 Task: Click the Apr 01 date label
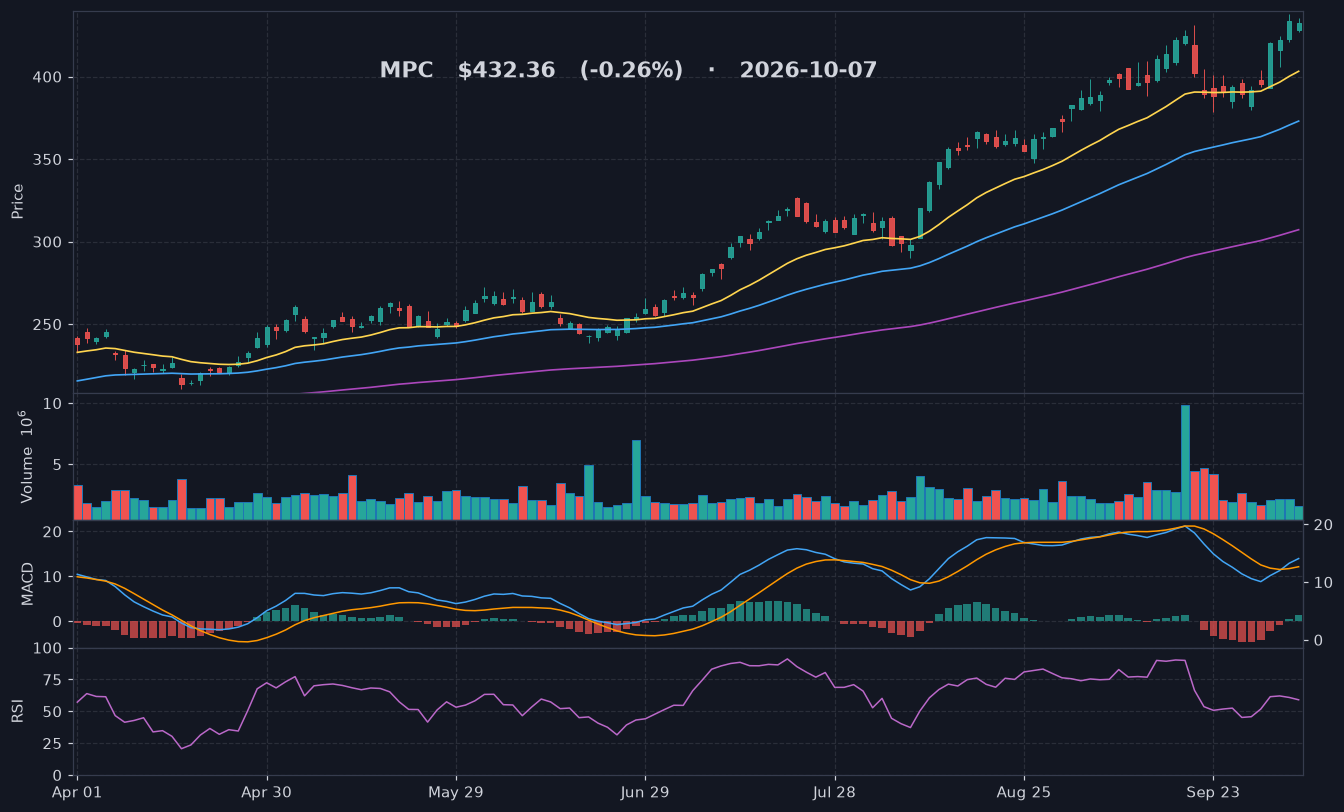[x=77, y=792]
